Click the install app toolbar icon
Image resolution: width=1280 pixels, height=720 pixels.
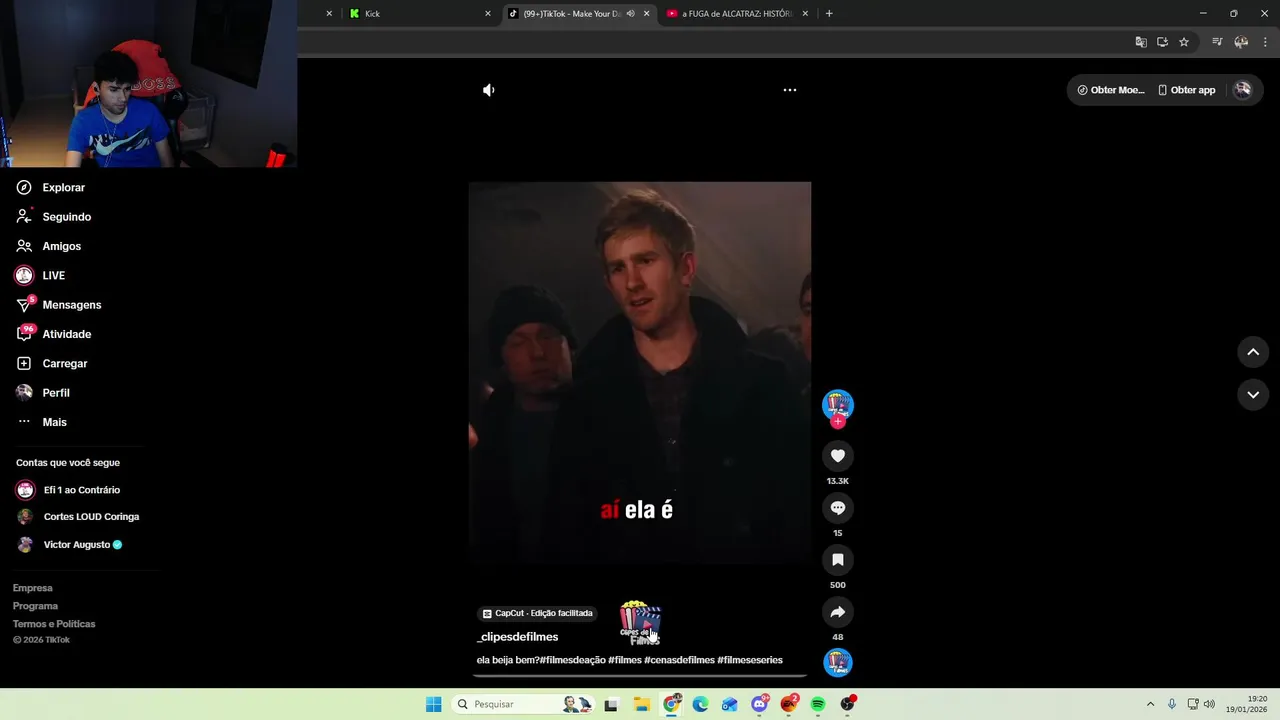pyautogui.click(x=1162, y=42)
